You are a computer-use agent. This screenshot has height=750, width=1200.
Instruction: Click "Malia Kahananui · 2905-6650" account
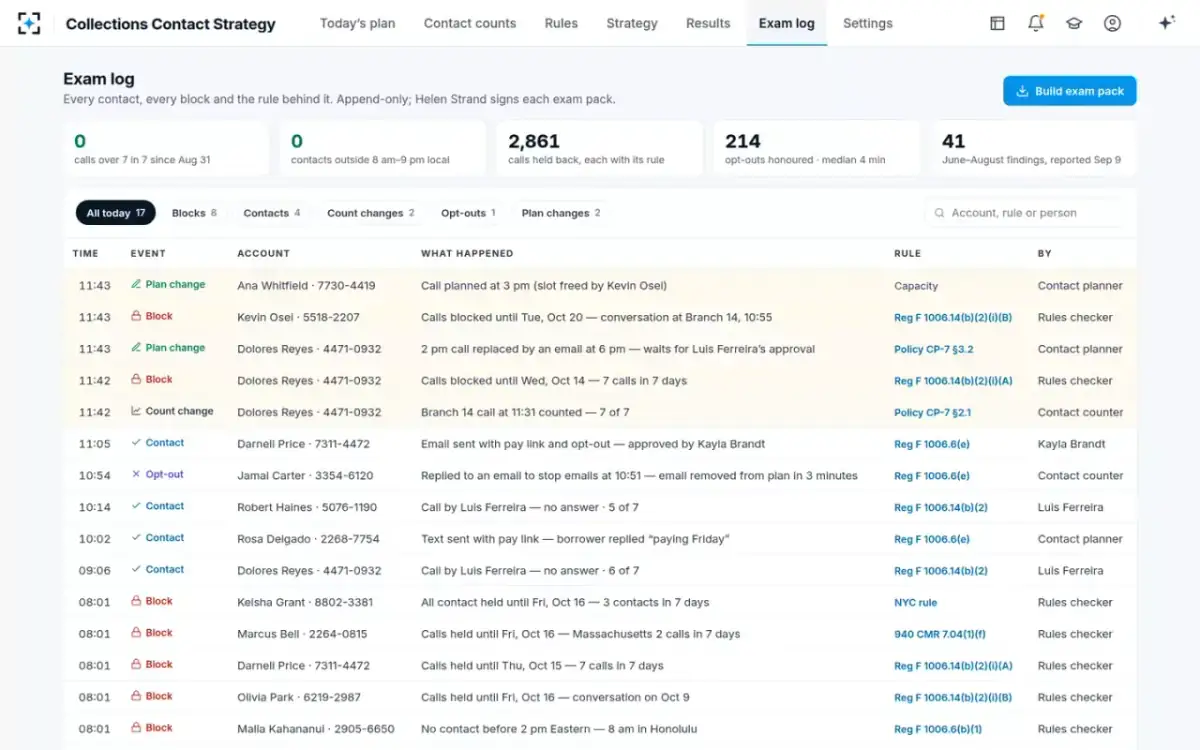pyautogui.click(x=316, y=729)
